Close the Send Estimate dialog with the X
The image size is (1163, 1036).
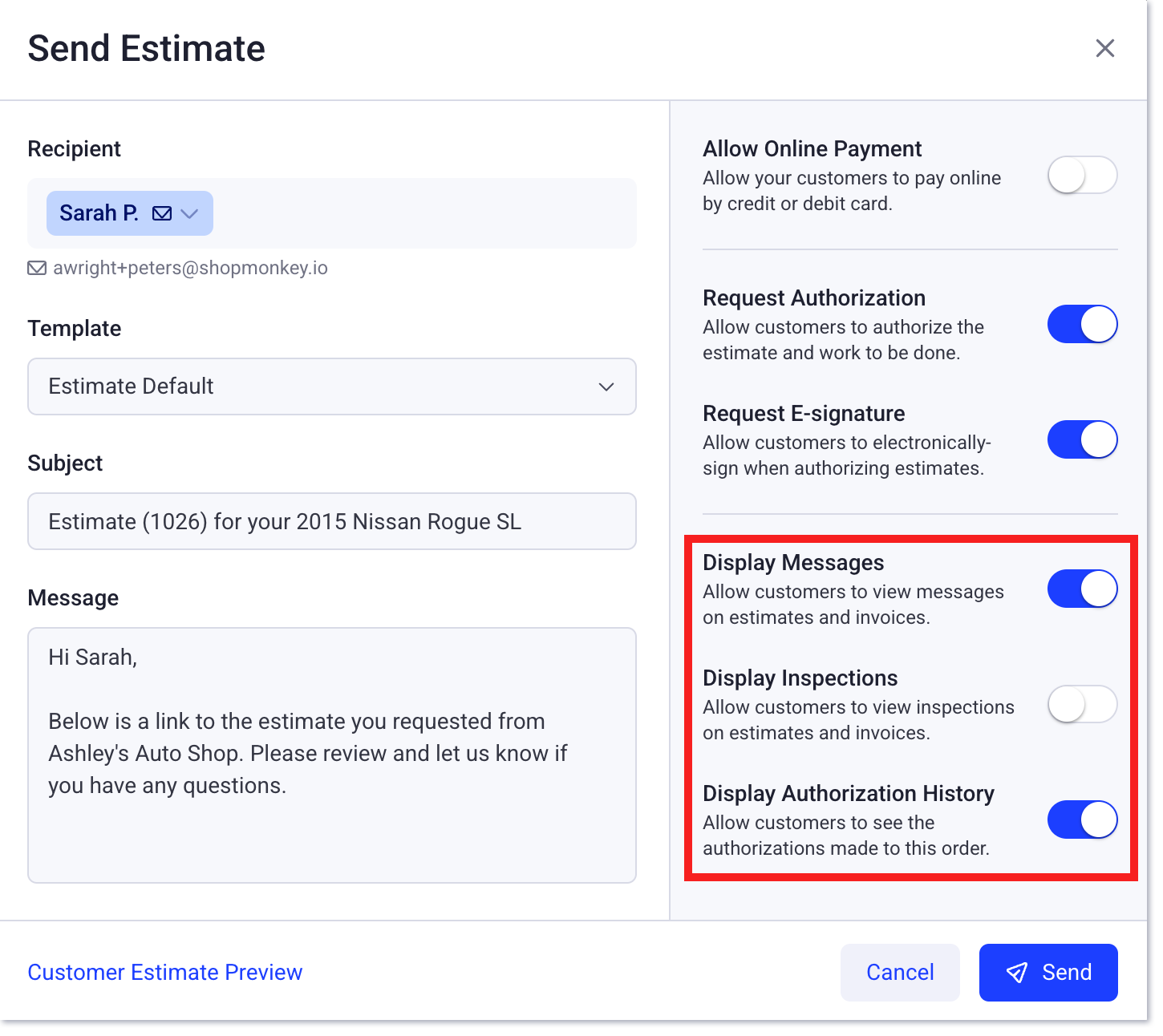(1105, 48)
